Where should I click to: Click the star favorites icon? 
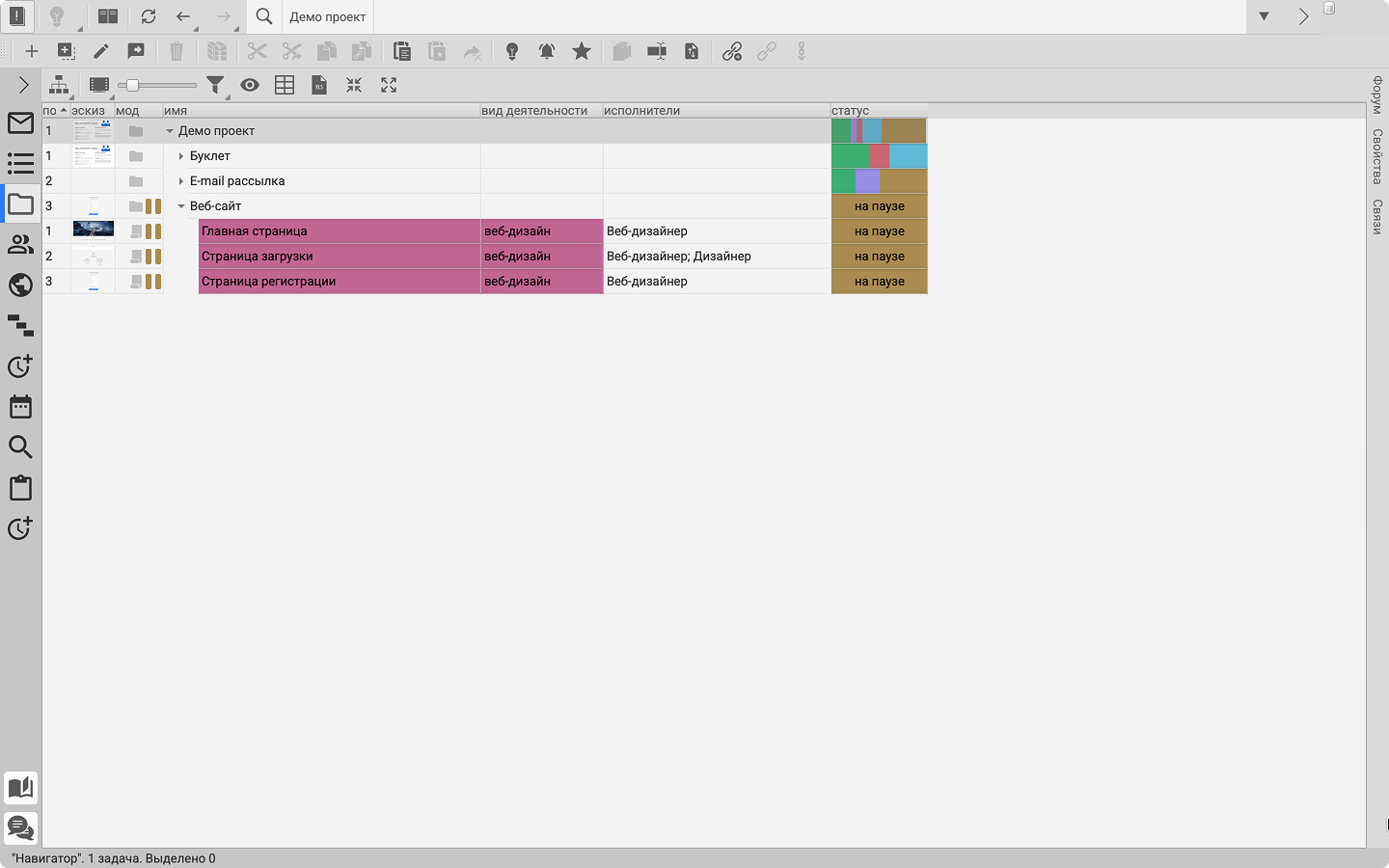click(x=582, y=52)
